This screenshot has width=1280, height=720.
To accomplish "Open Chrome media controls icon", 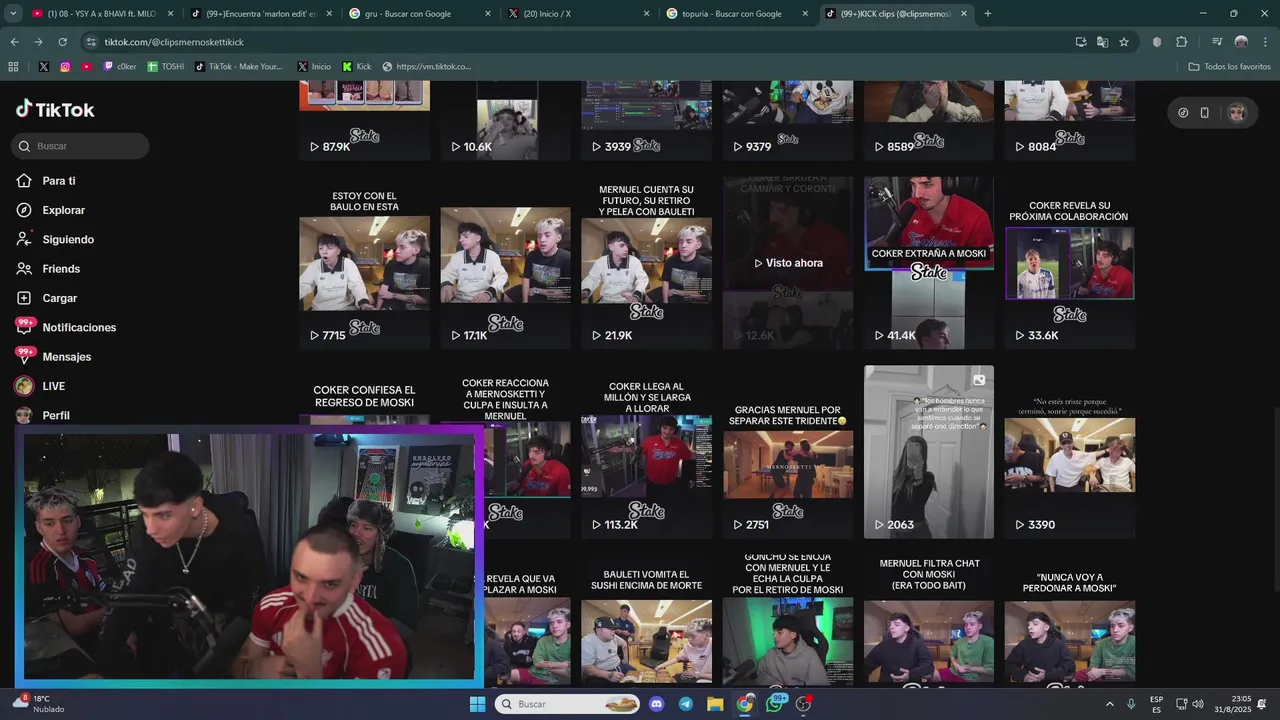I will pos(1216,42).
